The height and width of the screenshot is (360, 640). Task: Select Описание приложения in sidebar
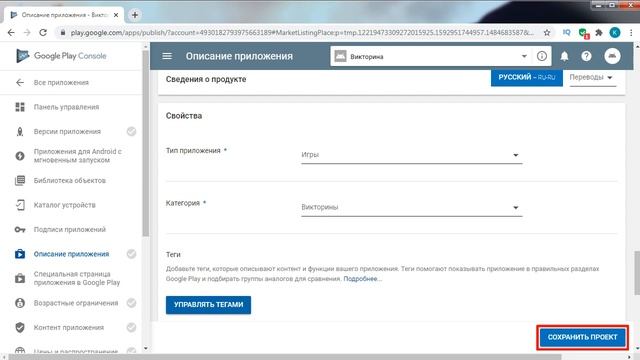click(71, 254)
